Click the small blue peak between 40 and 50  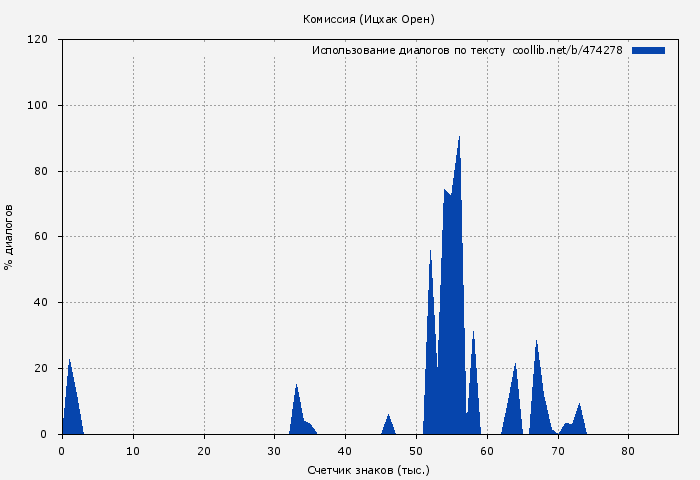click(x=388, y=426)
